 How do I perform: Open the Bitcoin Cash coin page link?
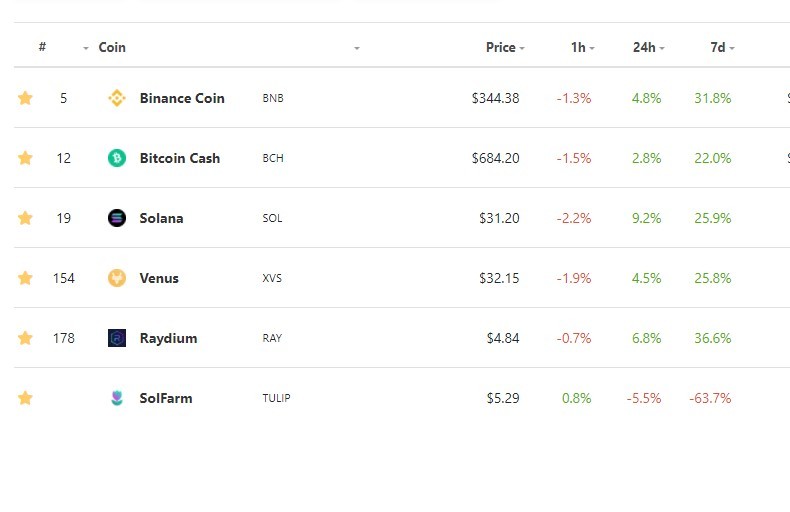point(180,158)
